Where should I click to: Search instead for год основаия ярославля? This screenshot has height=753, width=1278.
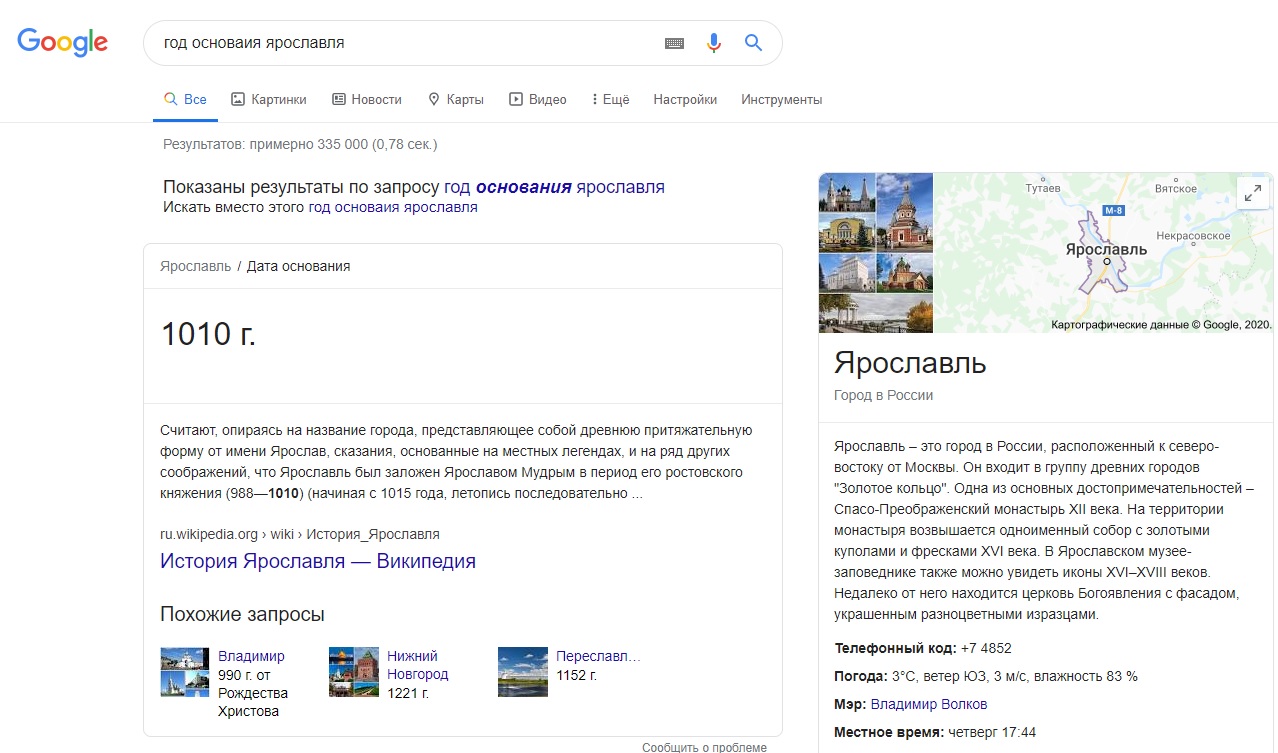(393, 207)
